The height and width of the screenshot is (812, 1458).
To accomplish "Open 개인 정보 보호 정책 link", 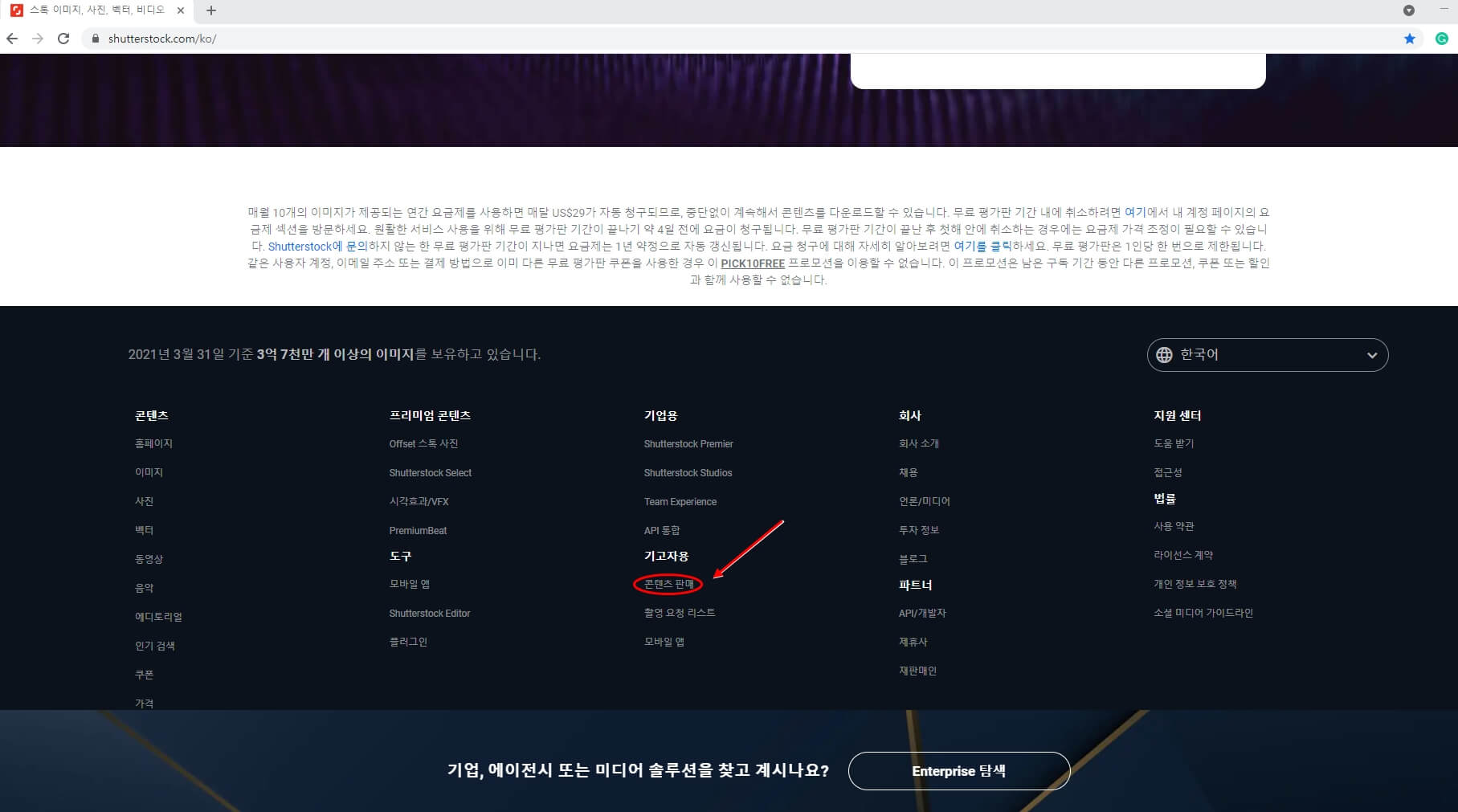I will [x=1195, y=584].
